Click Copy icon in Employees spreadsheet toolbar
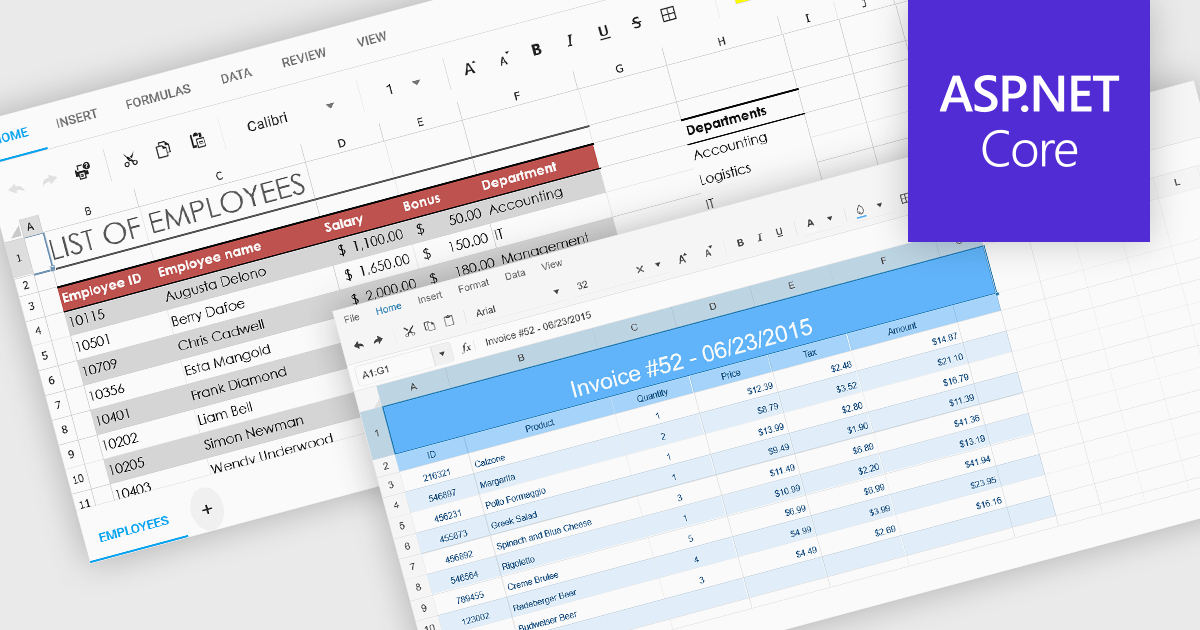 164,149
